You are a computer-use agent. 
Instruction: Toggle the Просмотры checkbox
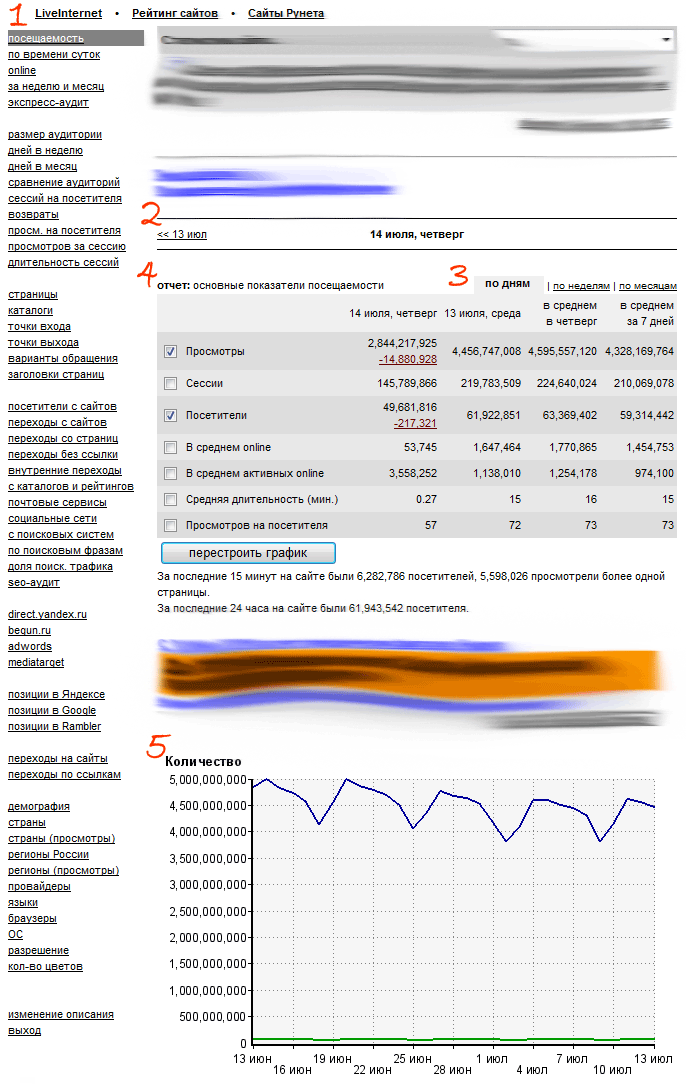(x=170, y=351)
